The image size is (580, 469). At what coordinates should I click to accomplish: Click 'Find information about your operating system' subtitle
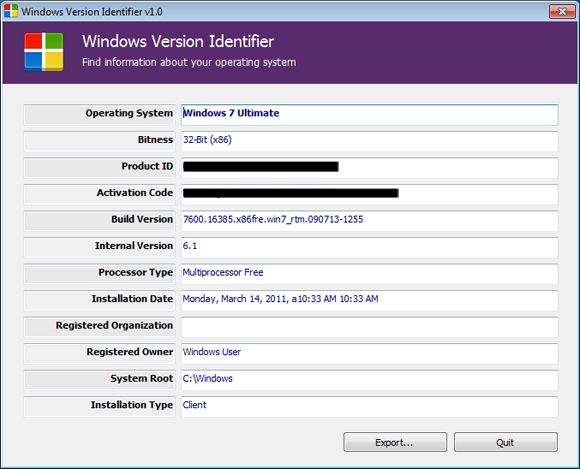pyautogui.click(x=189, y=62)
